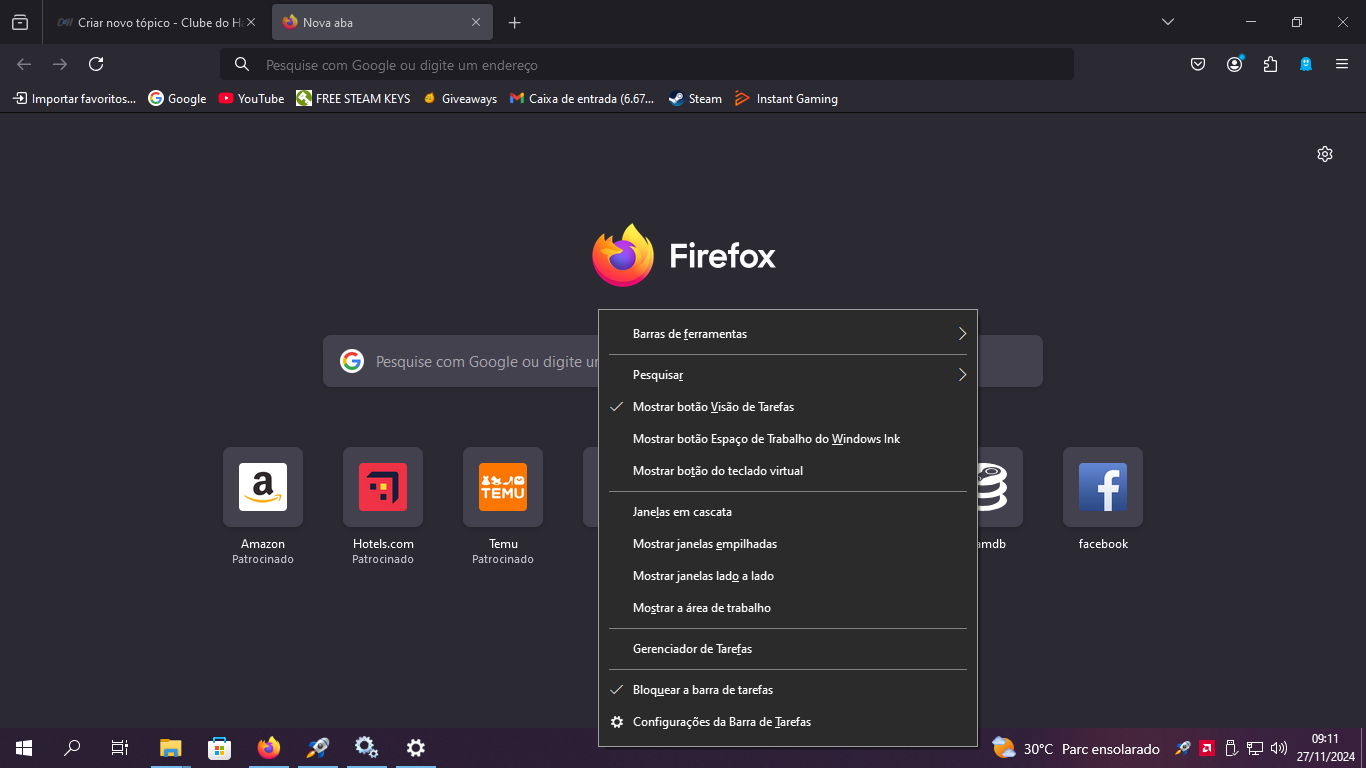The height and width of the screenshot is (768, 1366).
Task: Expand Barras de ferramentas submenu
Action: point(788,334)
